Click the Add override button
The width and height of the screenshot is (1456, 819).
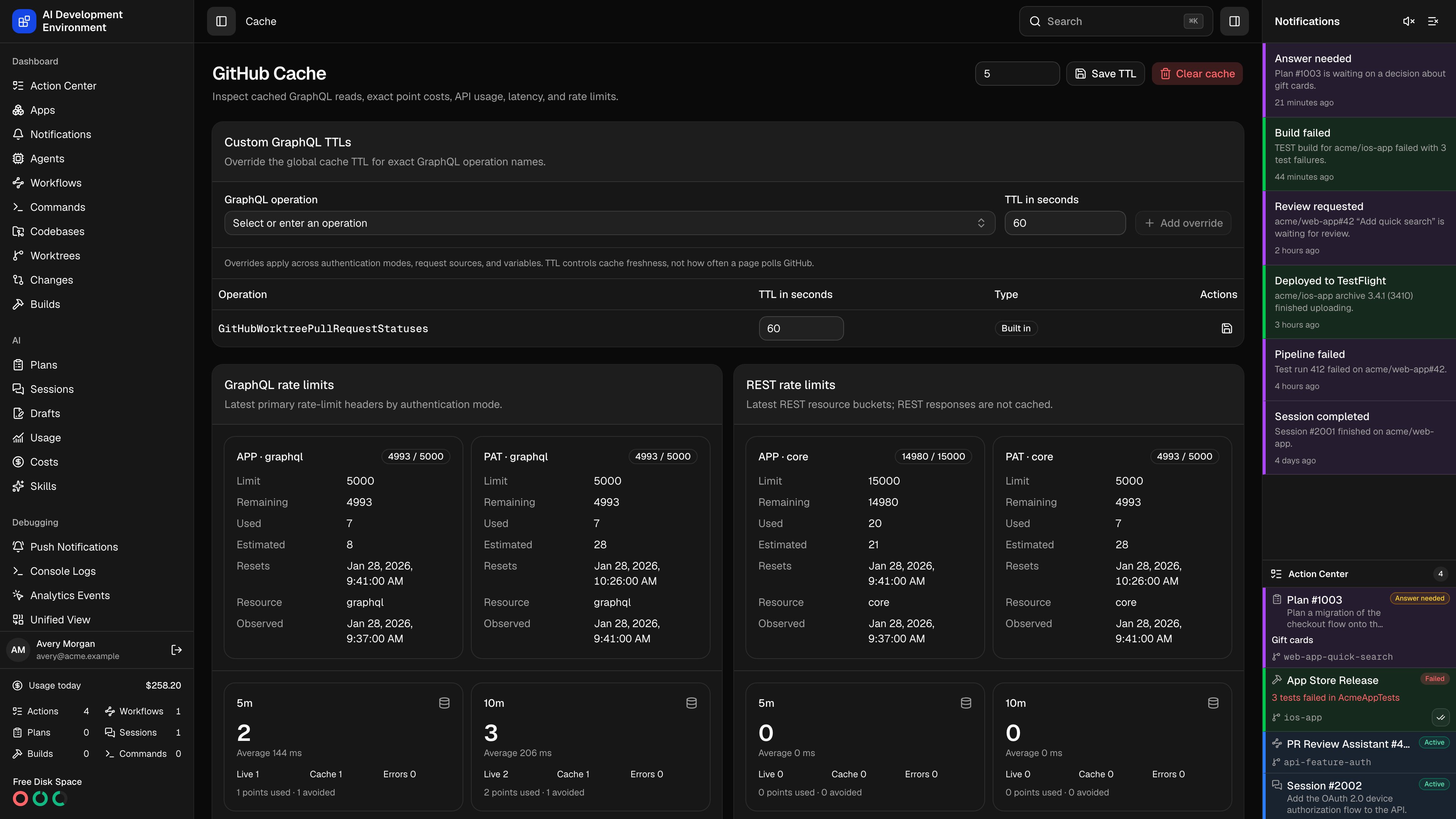tap(1183, 223)
